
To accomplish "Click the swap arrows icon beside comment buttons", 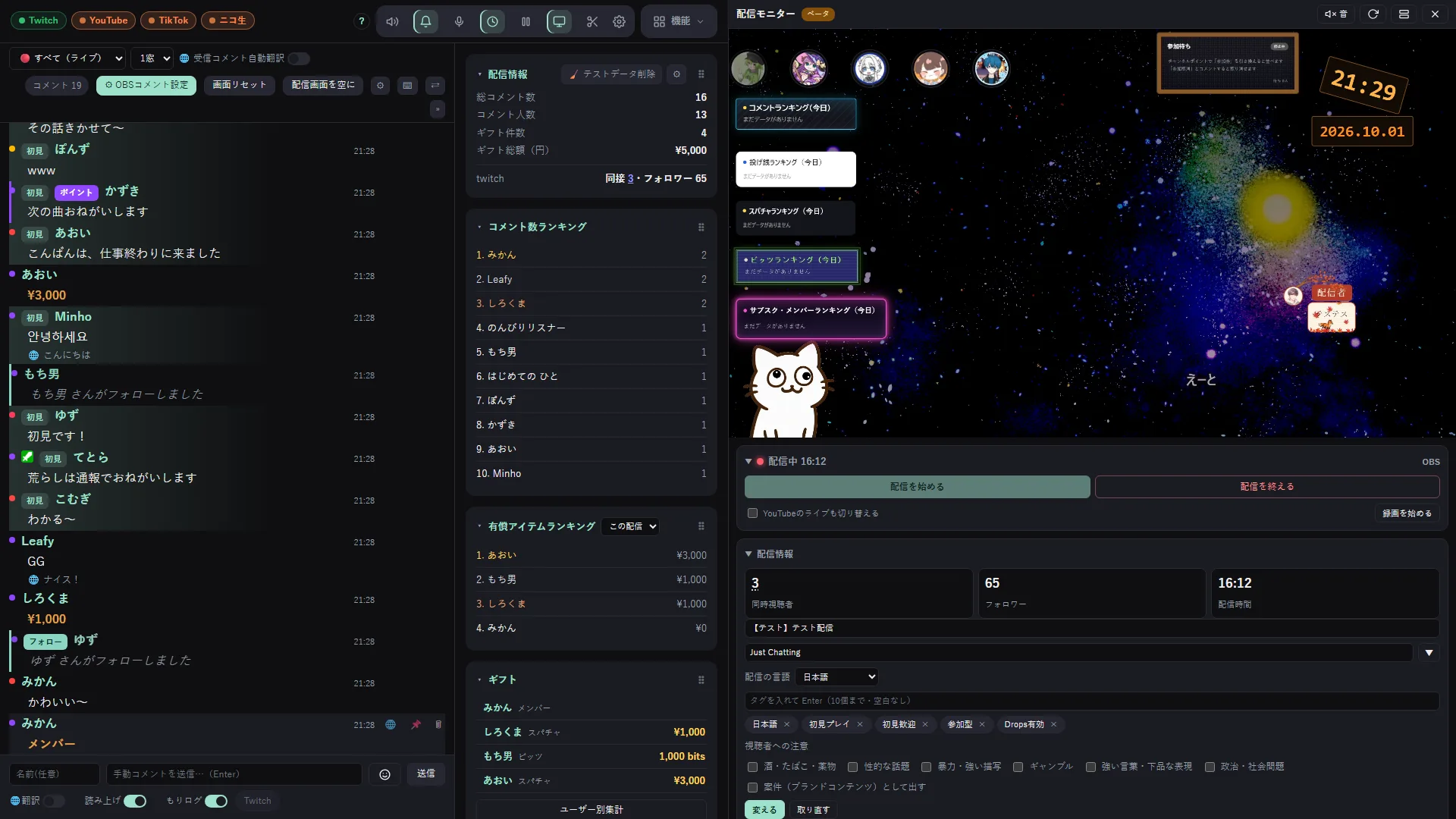I will click(x=435, y=86).
